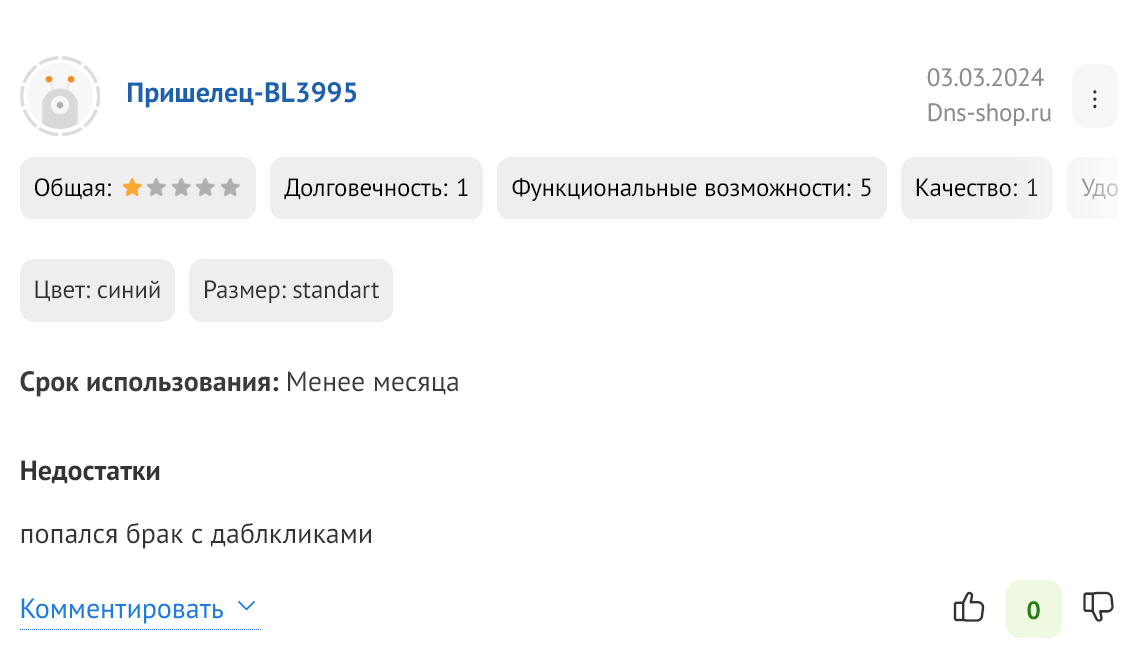The width and height of the screenshot is (1135, 671).
Task: Click the Комментировать comment link
Action: pyautogui.click(x=122, y=609)
